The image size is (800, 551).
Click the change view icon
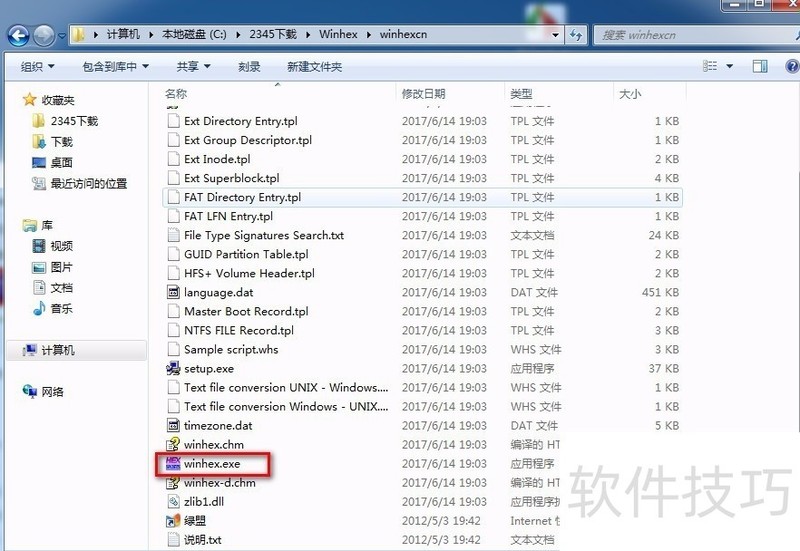pyautogui.click(x=710, y=66)
